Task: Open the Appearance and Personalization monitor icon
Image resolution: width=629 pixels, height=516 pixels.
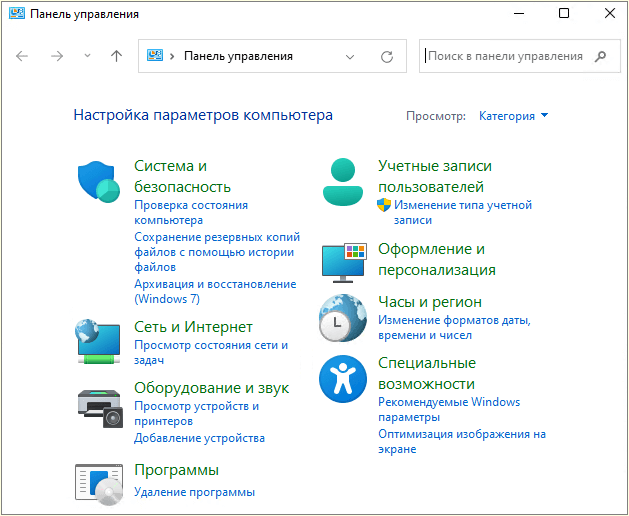Action: [344, 263]
